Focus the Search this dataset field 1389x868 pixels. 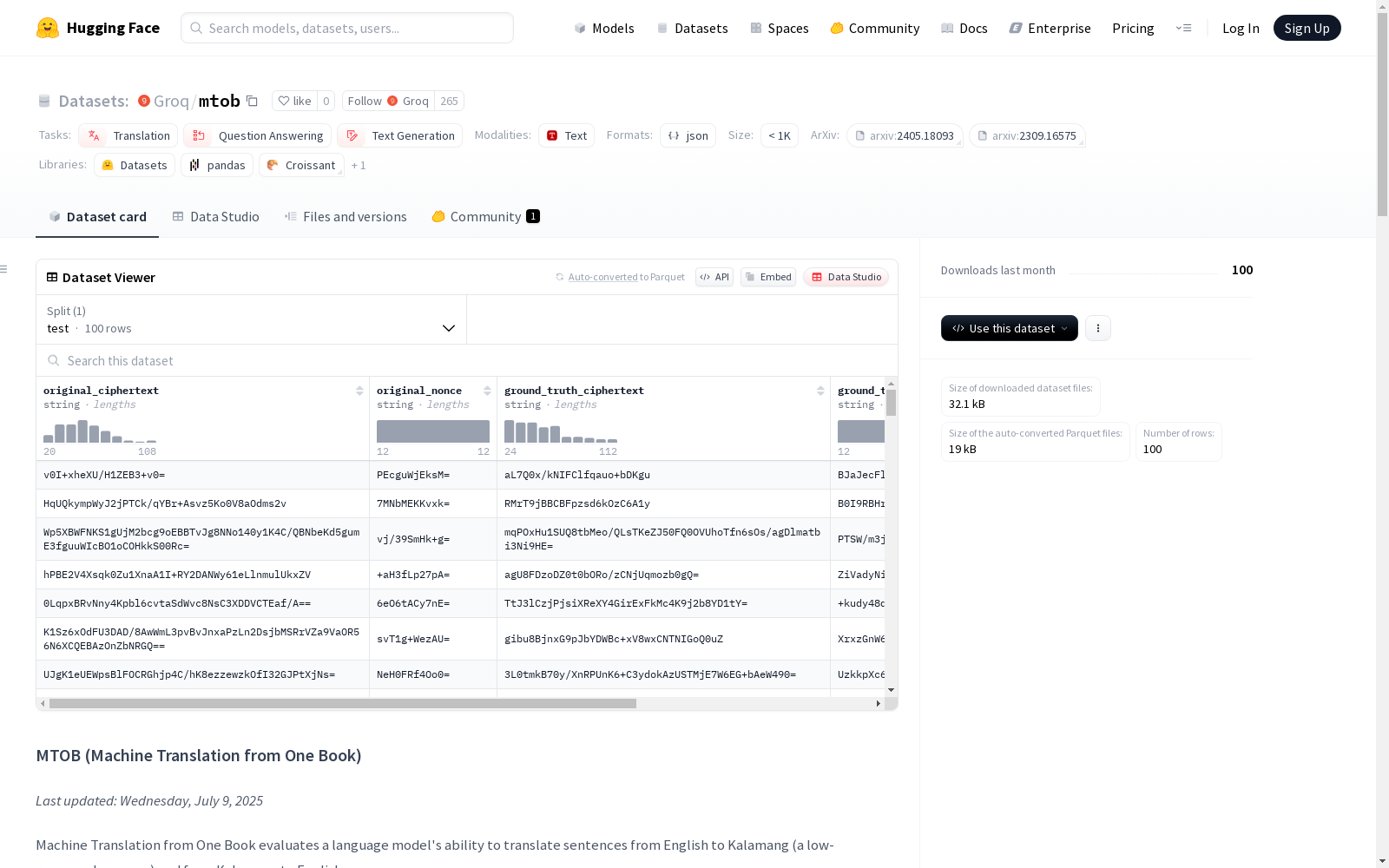467,360
